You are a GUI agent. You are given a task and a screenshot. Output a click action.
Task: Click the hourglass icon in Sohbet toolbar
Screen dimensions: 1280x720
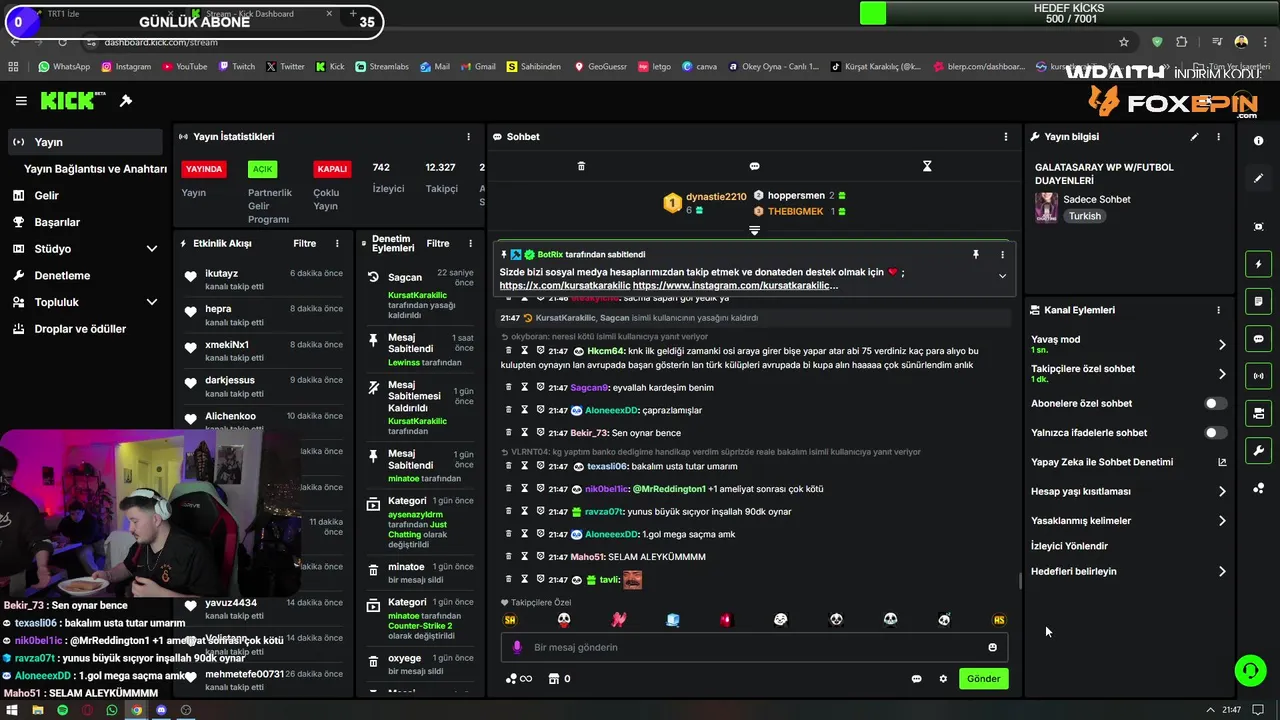(x=927, y=166)
